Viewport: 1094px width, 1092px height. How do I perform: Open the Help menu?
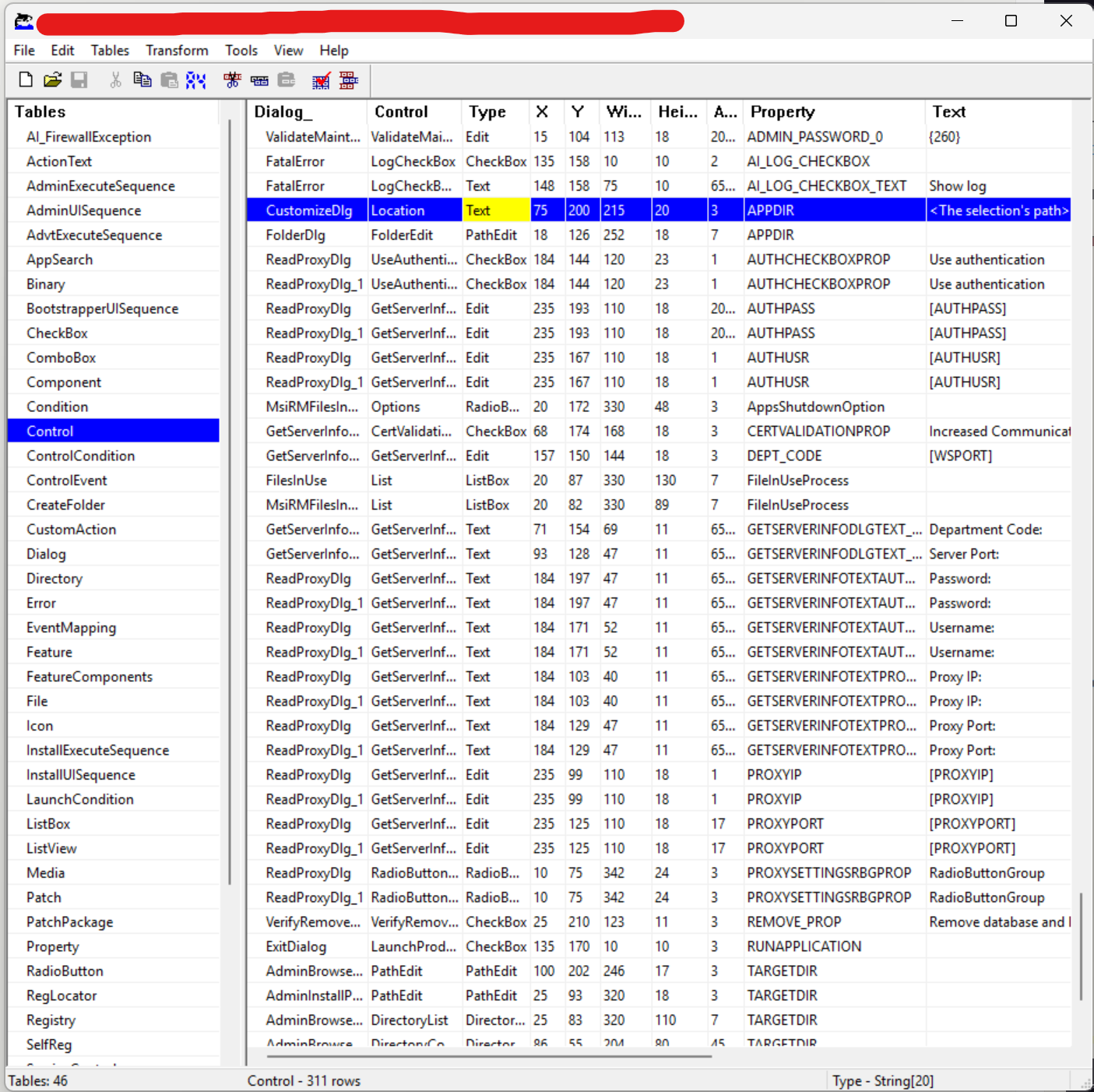coord(334,51)
